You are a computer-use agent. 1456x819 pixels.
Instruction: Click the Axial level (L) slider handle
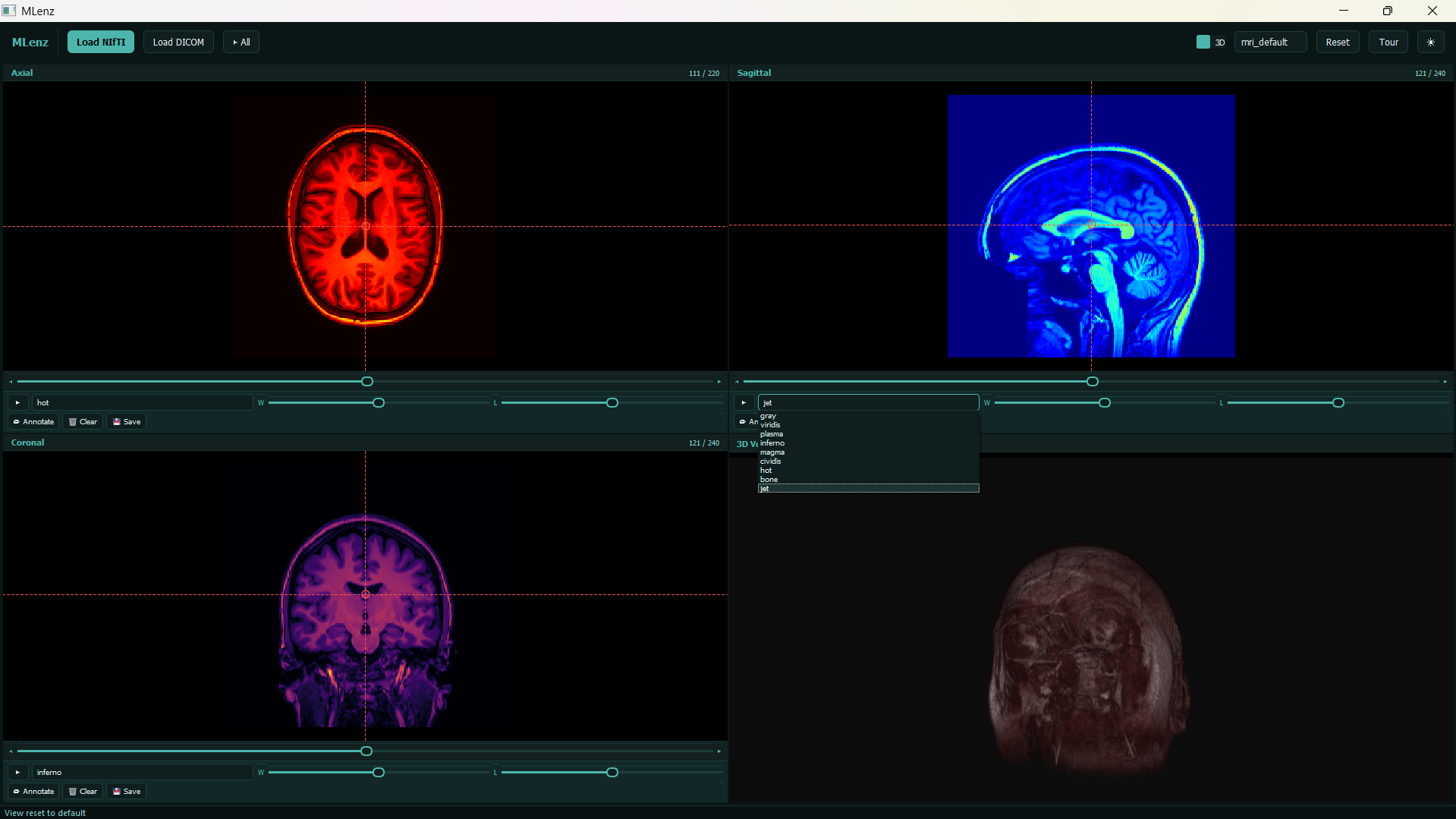tap(612, 403)
